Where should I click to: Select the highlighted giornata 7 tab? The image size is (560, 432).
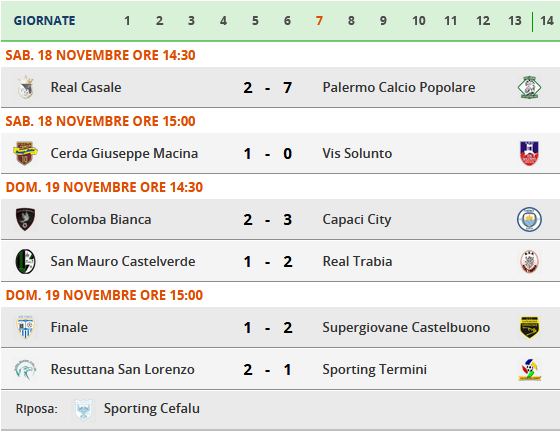319,21
